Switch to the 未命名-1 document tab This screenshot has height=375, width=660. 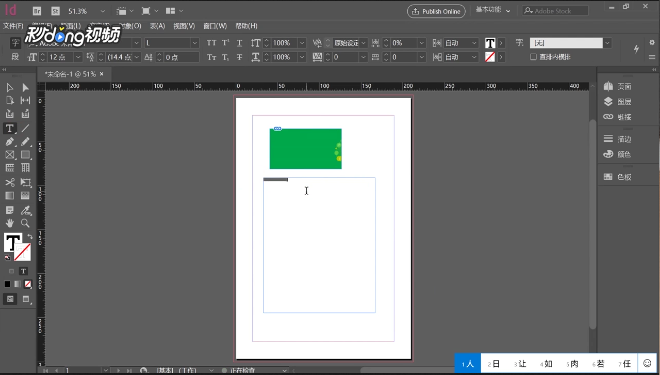pyautogui.click(x=71, y=74)
